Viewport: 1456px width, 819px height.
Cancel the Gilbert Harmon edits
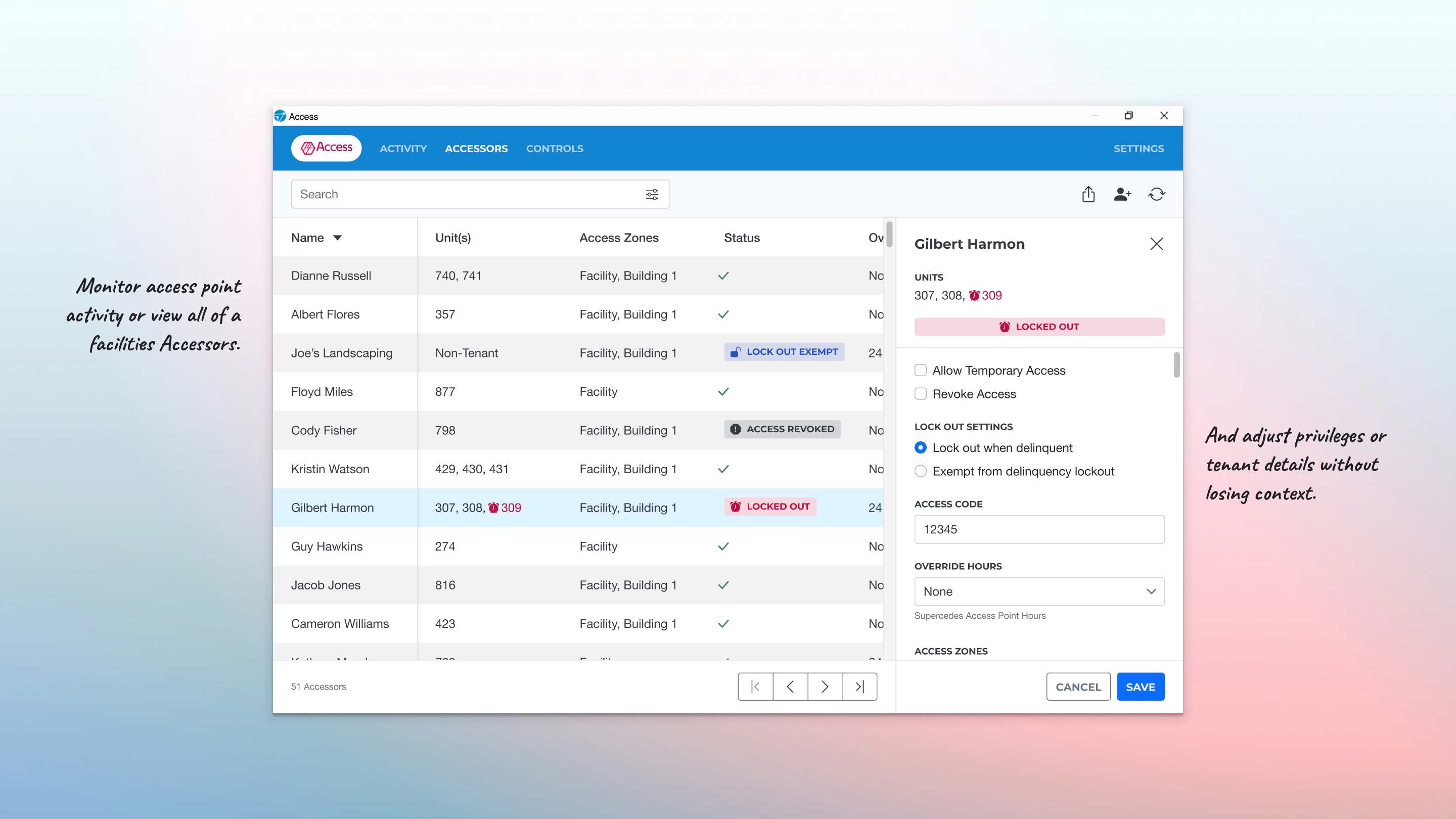pyautogui.click(x=1078, y=686)
